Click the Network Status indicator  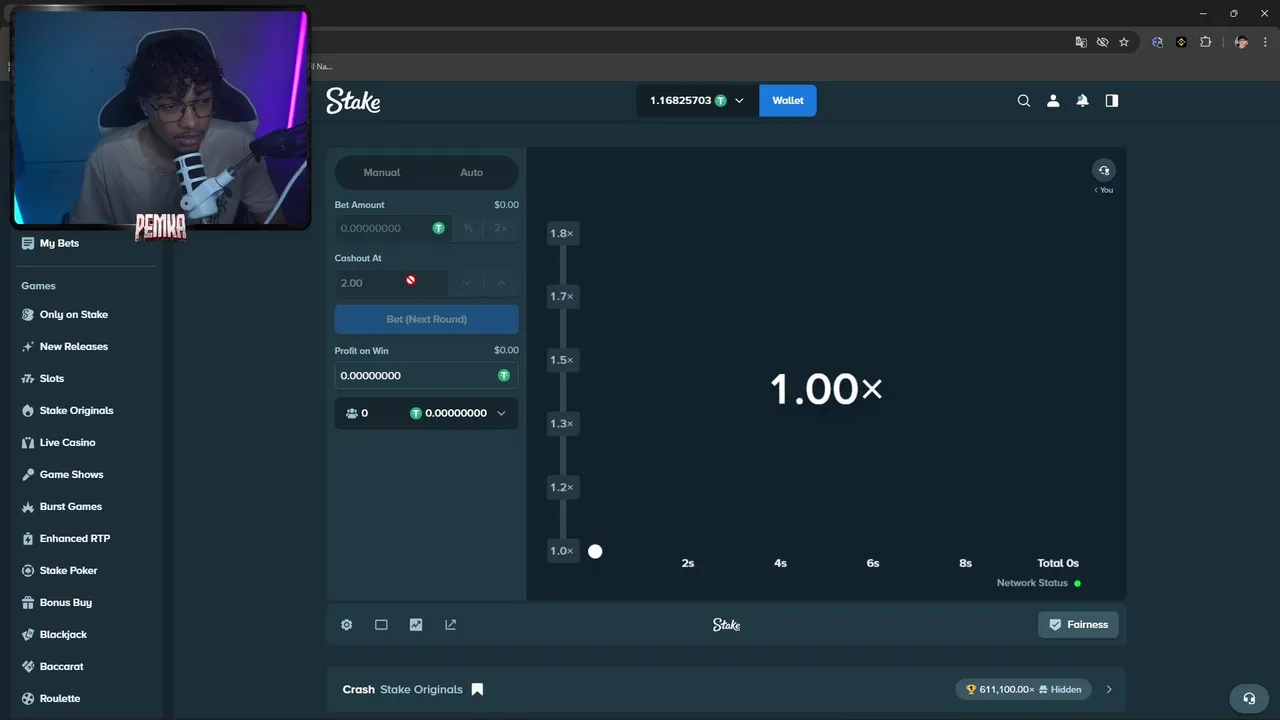[1038, 583]
